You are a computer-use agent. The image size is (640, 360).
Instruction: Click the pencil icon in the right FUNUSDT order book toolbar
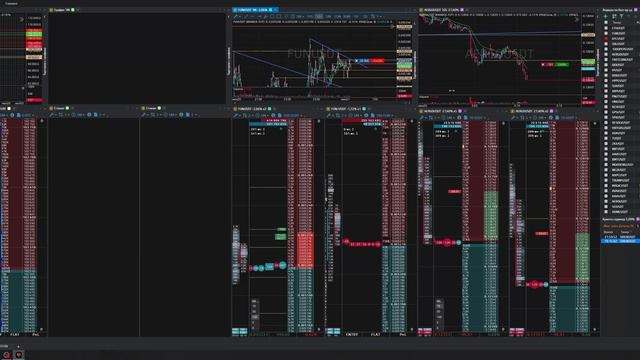tap(329, 116)
